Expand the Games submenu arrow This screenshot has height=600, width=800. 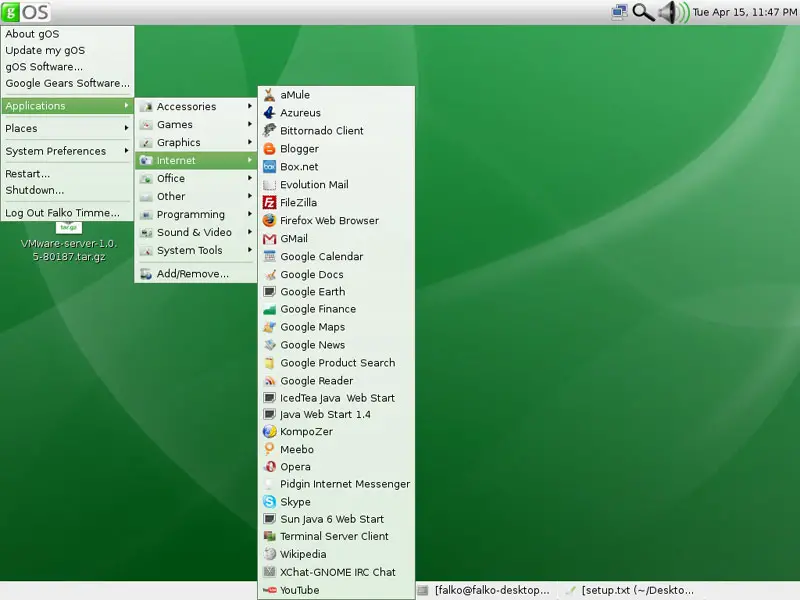[x=250, y=124]
